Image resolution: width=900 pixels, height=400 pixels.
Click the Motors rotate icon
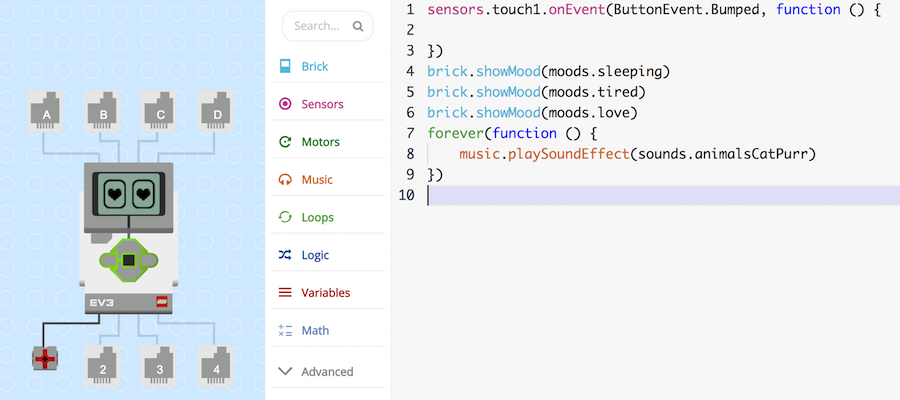pos(285,142)
